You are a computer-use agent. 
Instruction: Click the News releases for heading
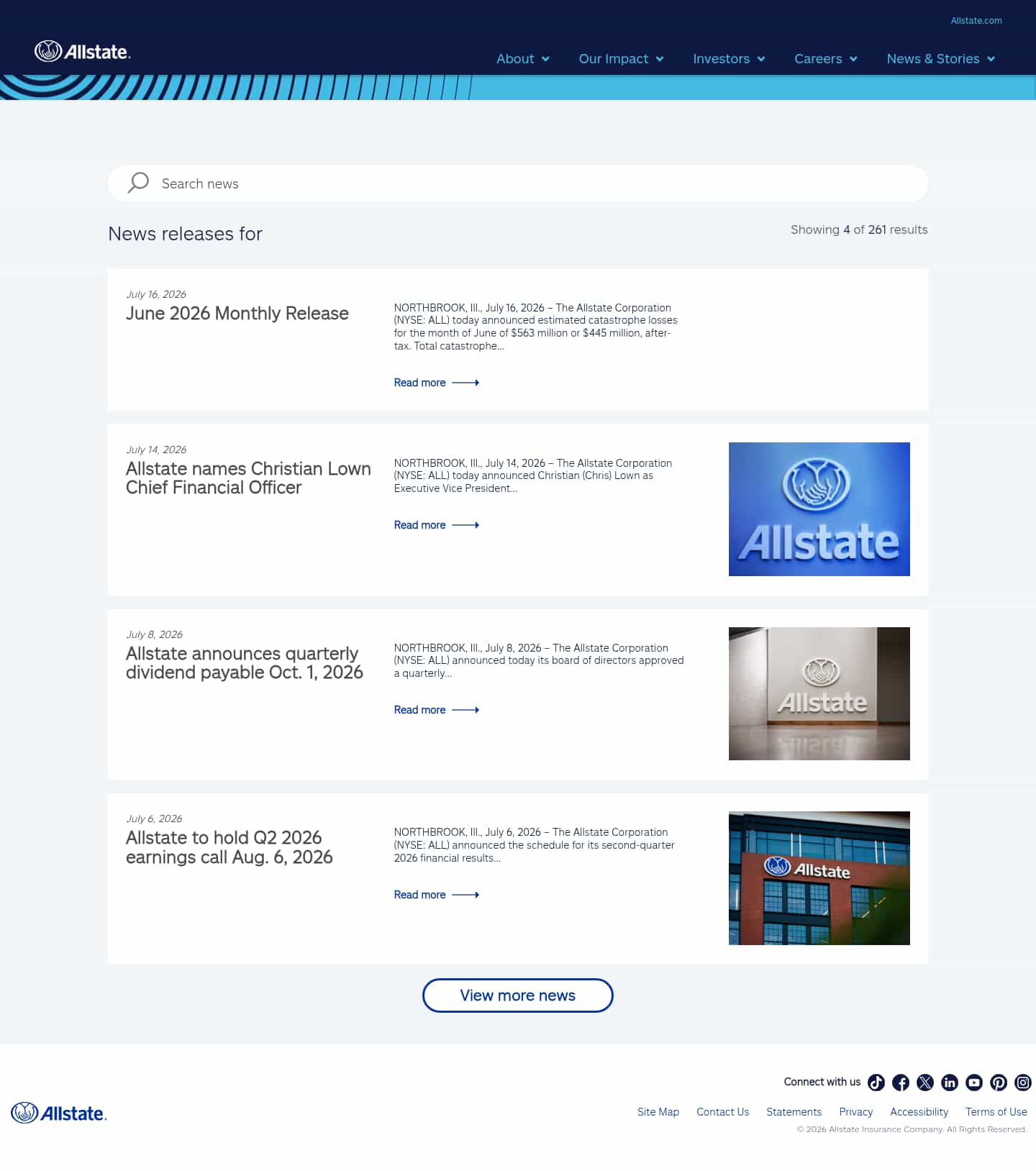click(186, 234)
